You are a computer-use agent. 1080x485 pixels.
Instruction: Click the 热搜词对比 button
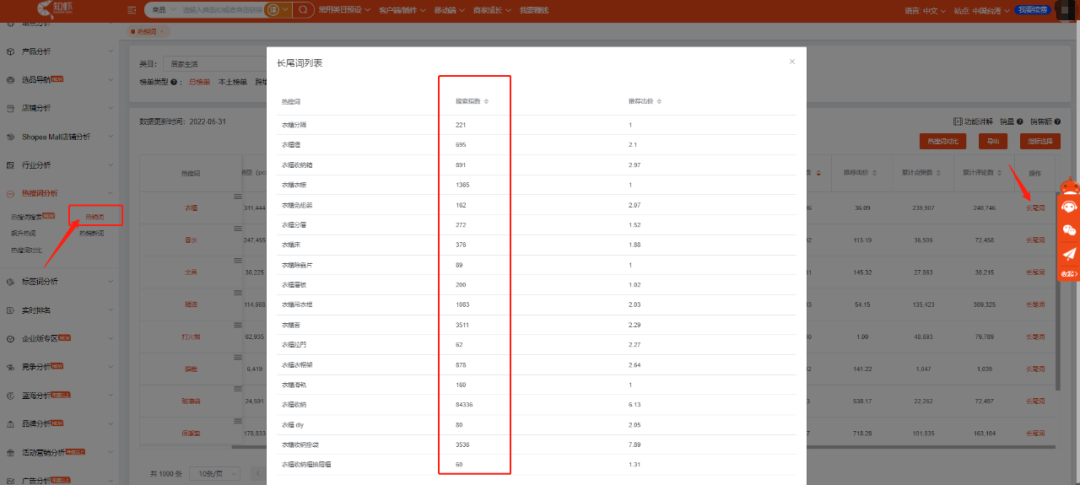[x=943, y=141]
